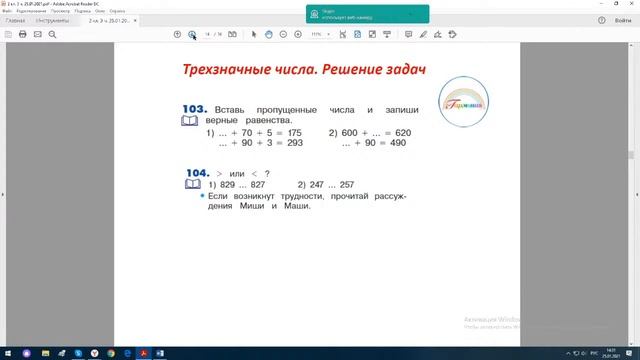Open the Подпись menu
The height and width of the screenshot is (360, 640).
(82, 11)
